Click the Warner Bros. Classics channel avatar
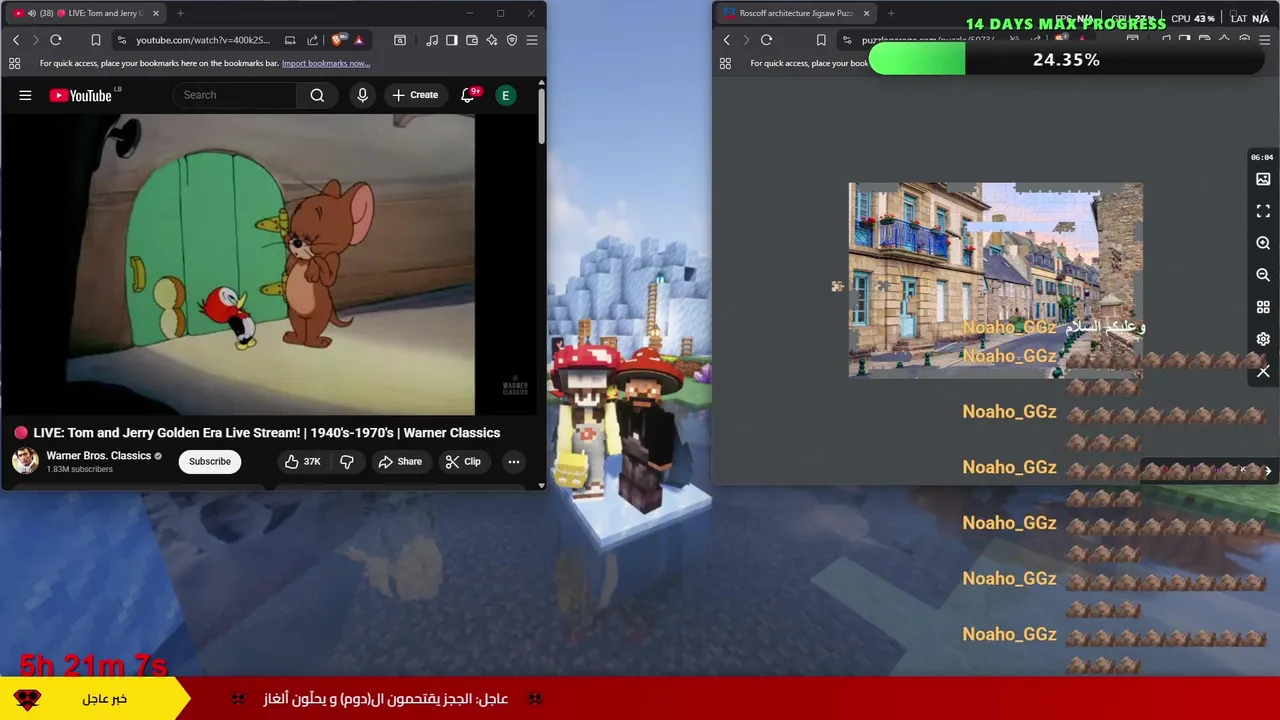 (x=25, y=461)
